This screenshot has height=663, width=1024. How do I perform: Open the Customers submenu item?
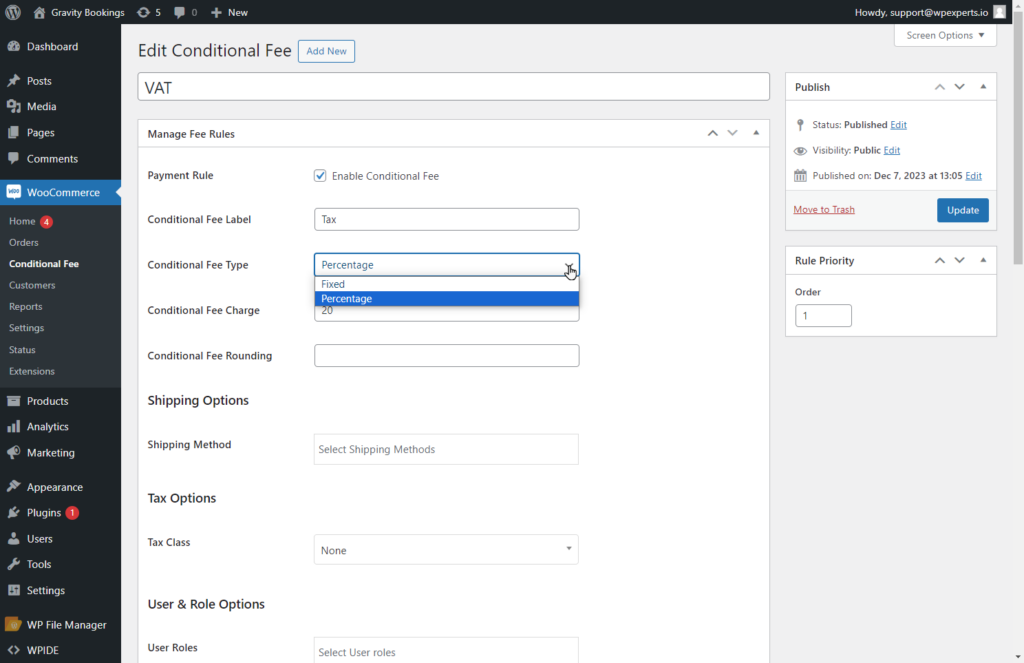32,285
